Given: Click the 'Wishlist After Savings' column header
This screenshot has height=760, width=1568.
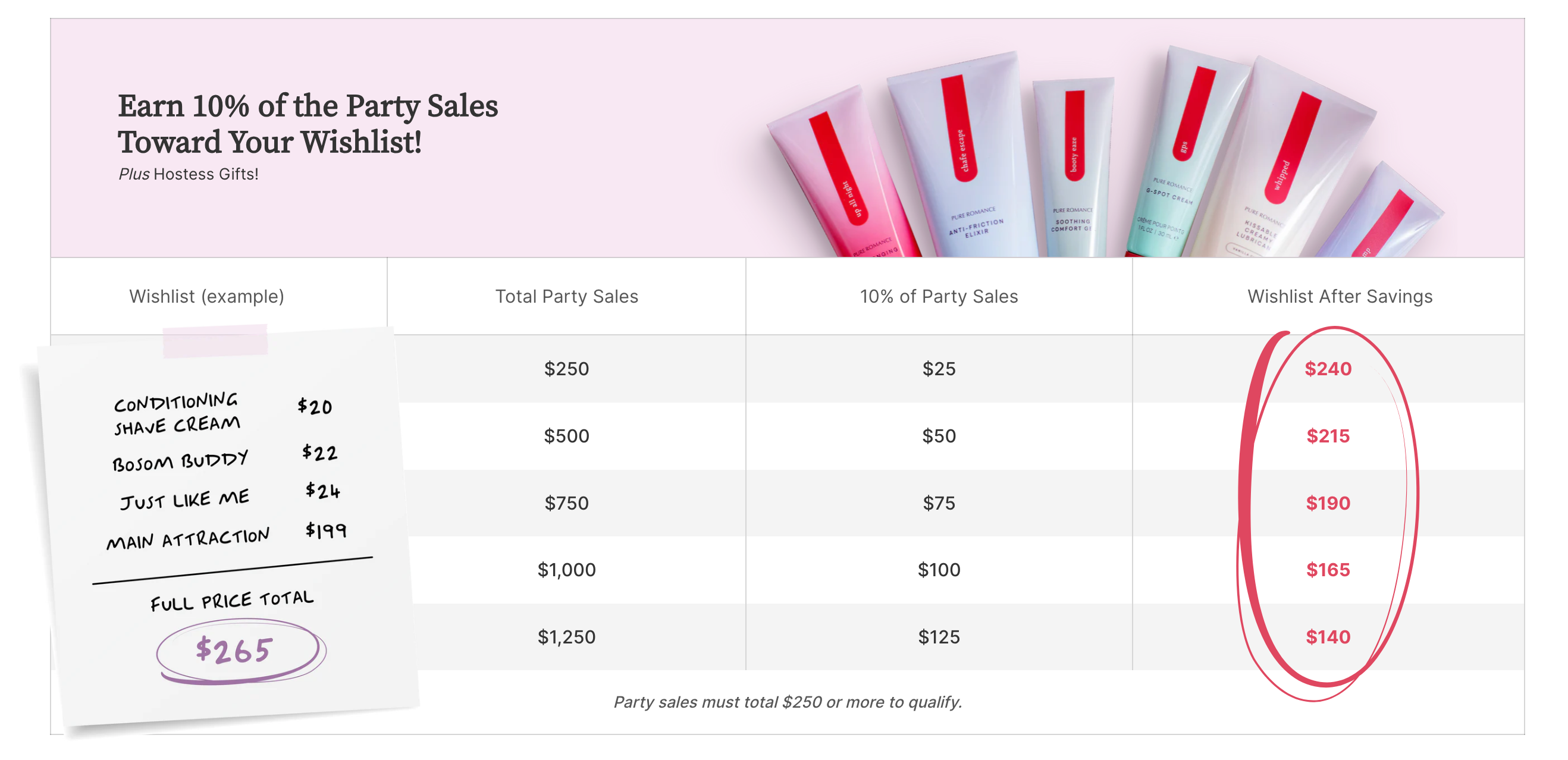Looking at the screenshot, I should pyautogui.click(x=1340, y=296).
